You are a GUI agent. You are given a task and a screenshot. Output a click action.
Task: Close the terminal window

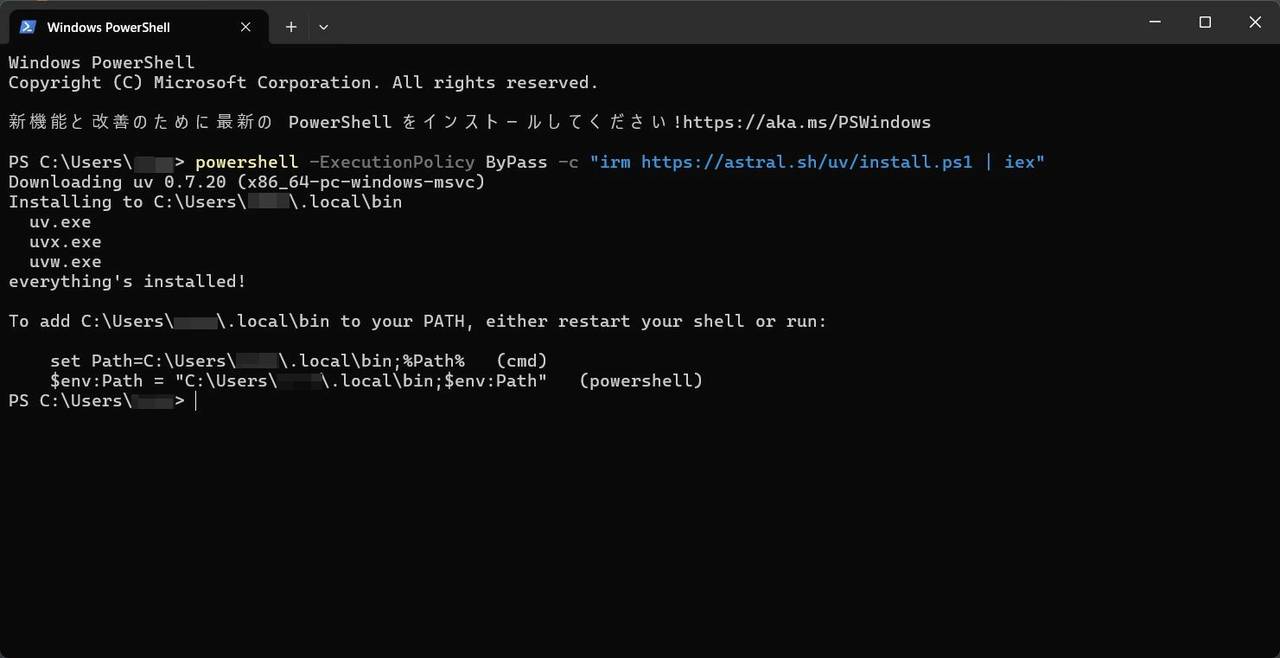pos(1255,22)
